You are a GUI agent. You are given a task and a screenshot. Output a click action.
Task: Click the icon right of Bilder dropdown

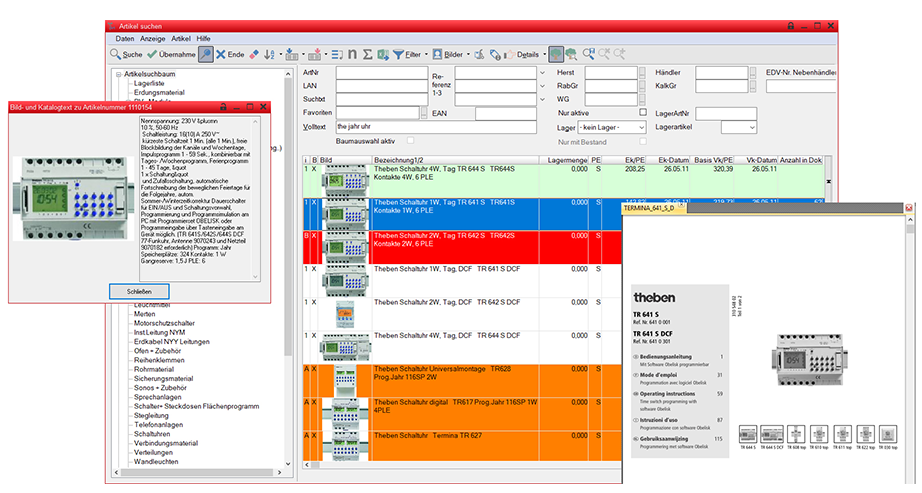(x=480, y=55)
